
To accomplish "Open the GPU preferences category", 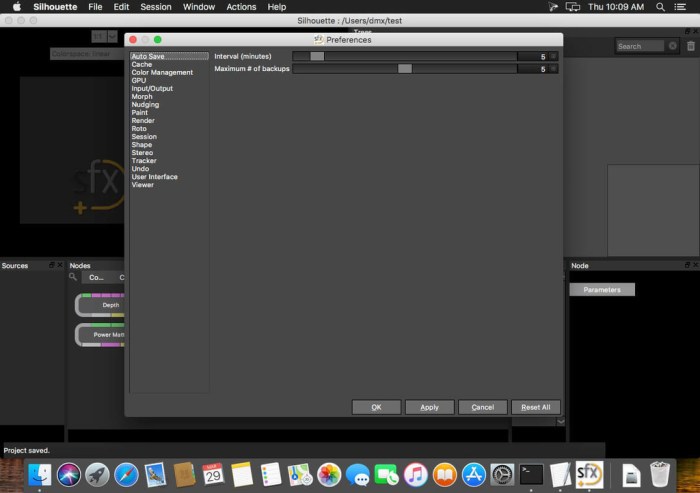I will pyautogui.click(x=138, y=80).
